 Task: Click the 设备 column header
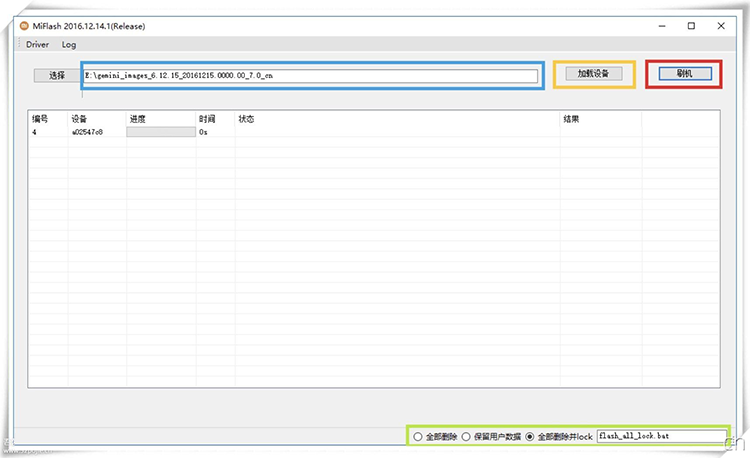tap(80, 119)
